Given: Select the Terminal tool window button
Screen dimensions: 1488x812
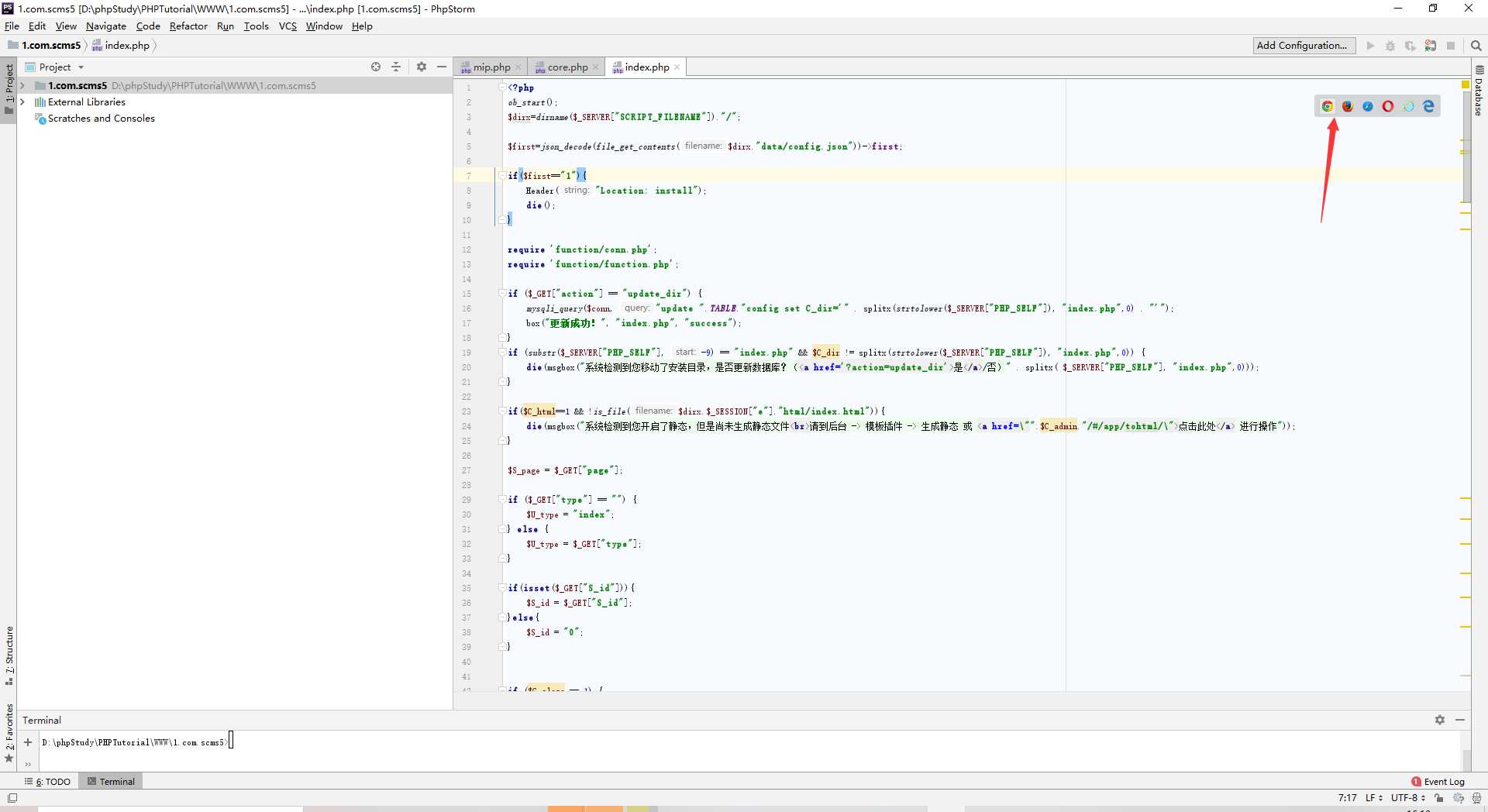Looking at the screenshot, I should [111, 782].
